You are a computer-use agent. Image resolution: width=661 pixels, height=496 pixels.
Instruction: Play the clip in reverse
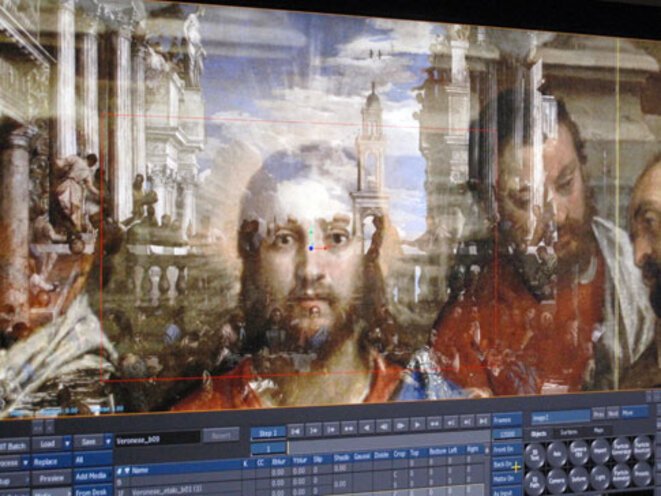[366, 427]
